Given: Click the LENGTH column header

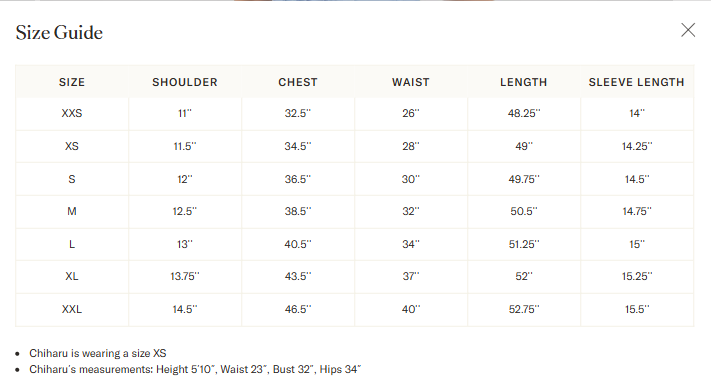Looking at the screenshot, I should point(524,82).
